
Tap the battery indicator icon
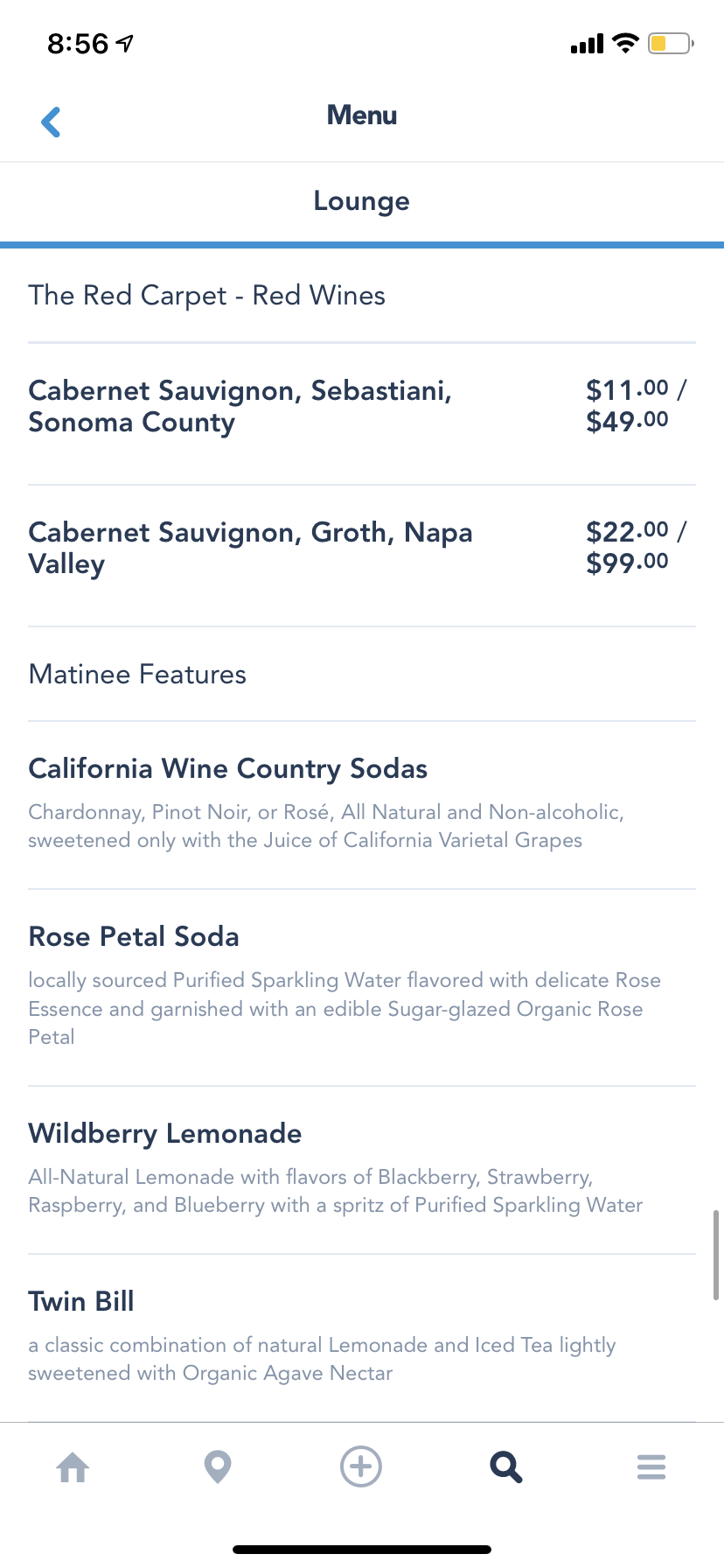click(x=670, y=43)
